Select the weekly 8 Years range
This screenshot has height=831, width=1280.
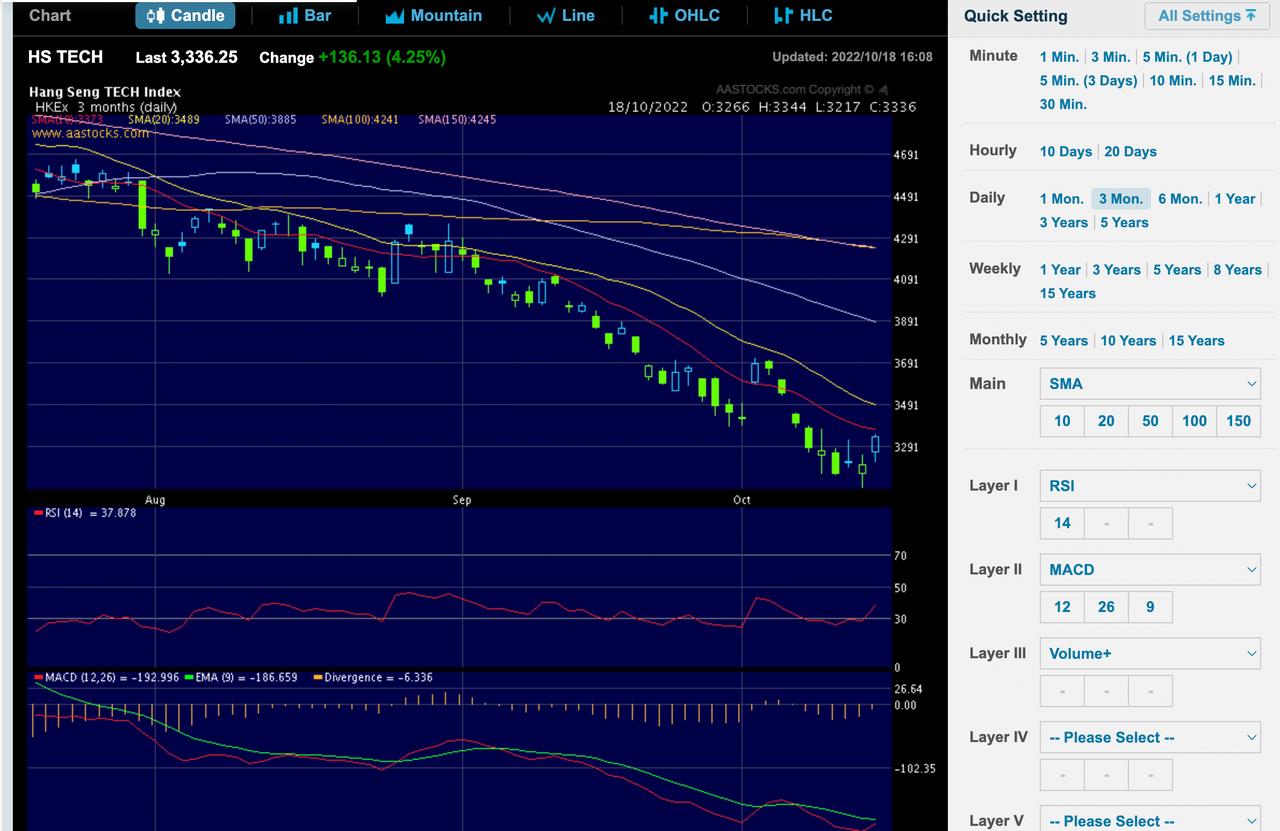(1238, 269)
